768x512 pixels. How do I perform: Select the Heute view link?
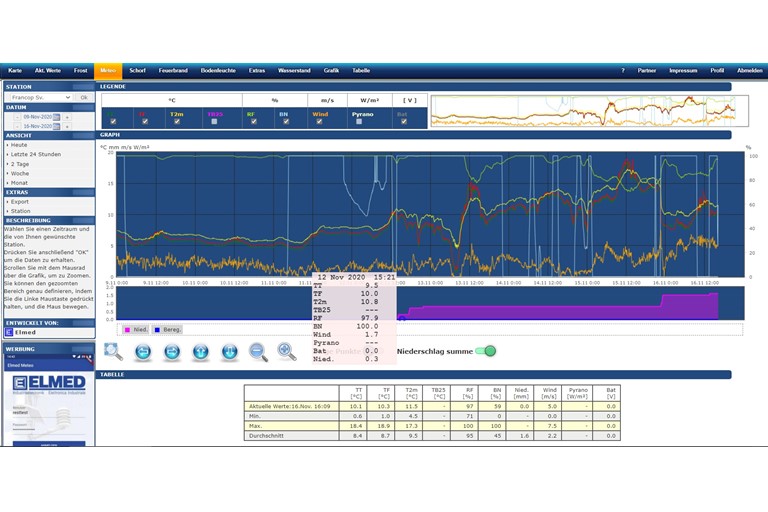tap(19, 145)
